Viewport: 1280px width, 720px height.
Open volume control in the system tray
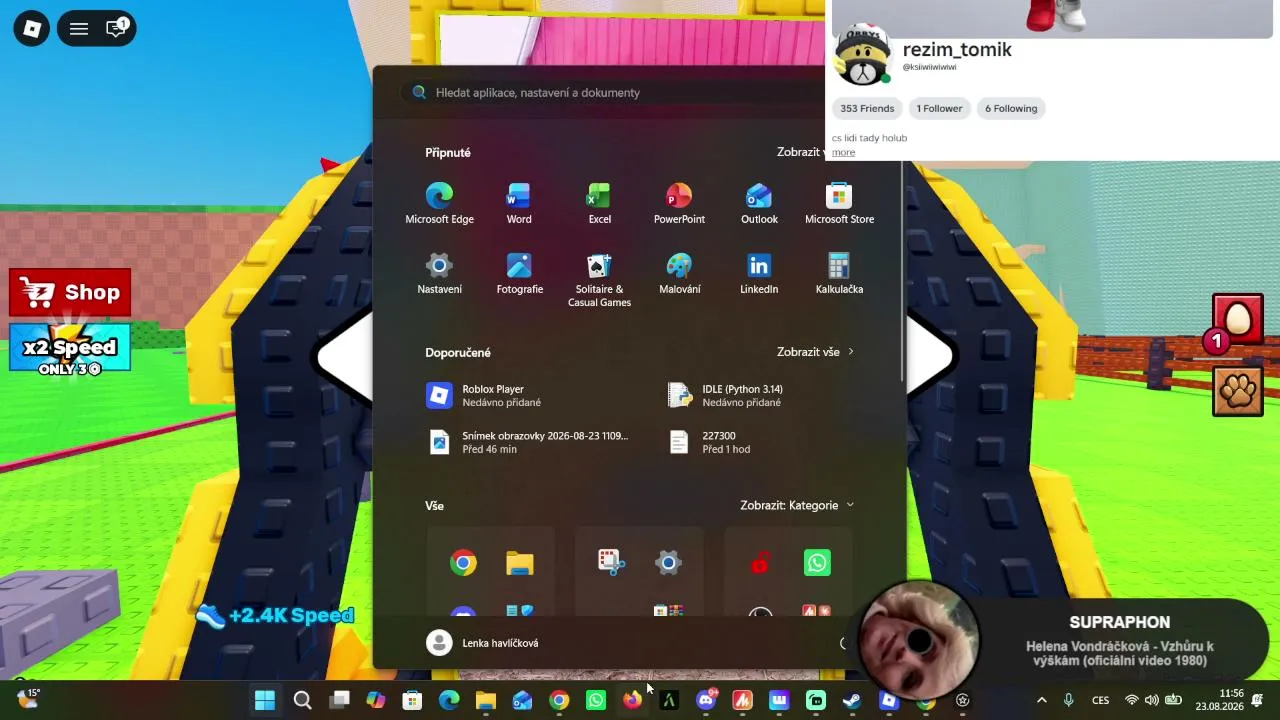pos(1152,700)
